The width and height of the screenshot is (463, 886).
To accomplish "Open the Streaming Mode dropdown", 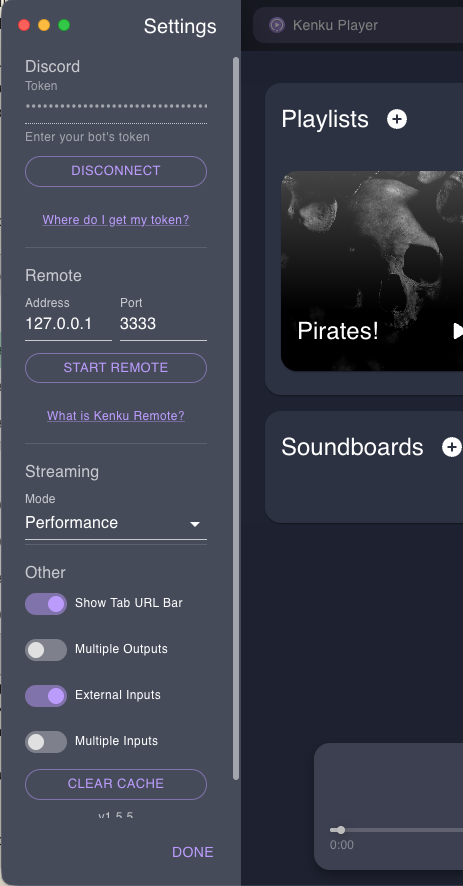I will (116, 523).
